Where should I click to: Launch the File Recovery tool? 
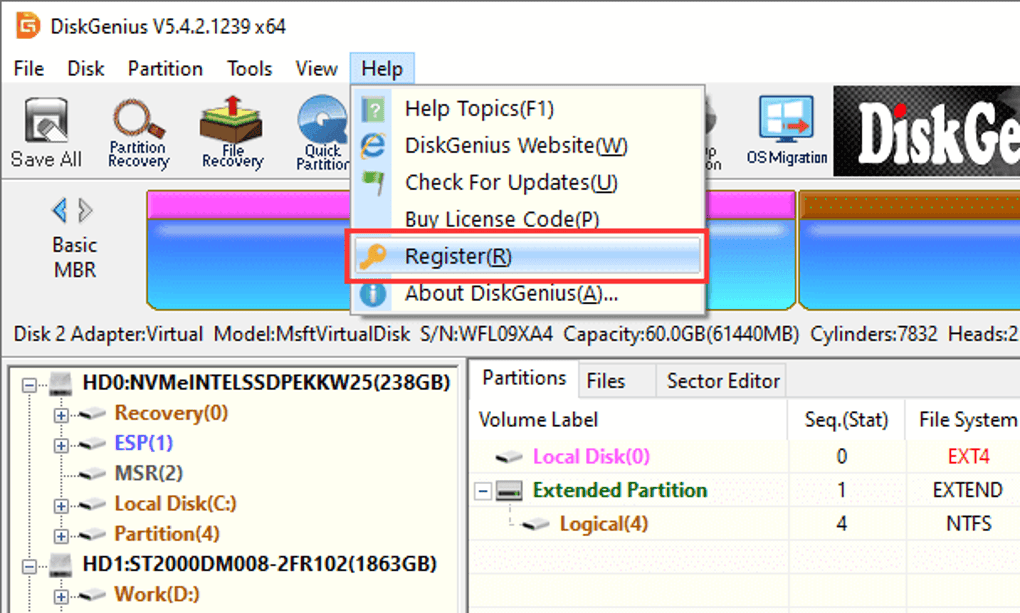coord(232,133)
